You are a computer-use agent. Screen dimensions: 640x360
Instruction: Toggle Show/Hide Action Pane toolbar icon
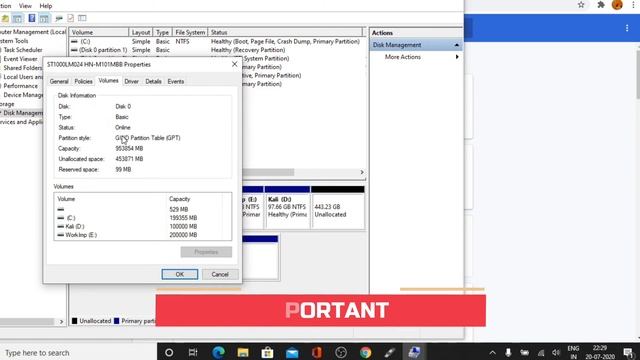coord(44,18)
